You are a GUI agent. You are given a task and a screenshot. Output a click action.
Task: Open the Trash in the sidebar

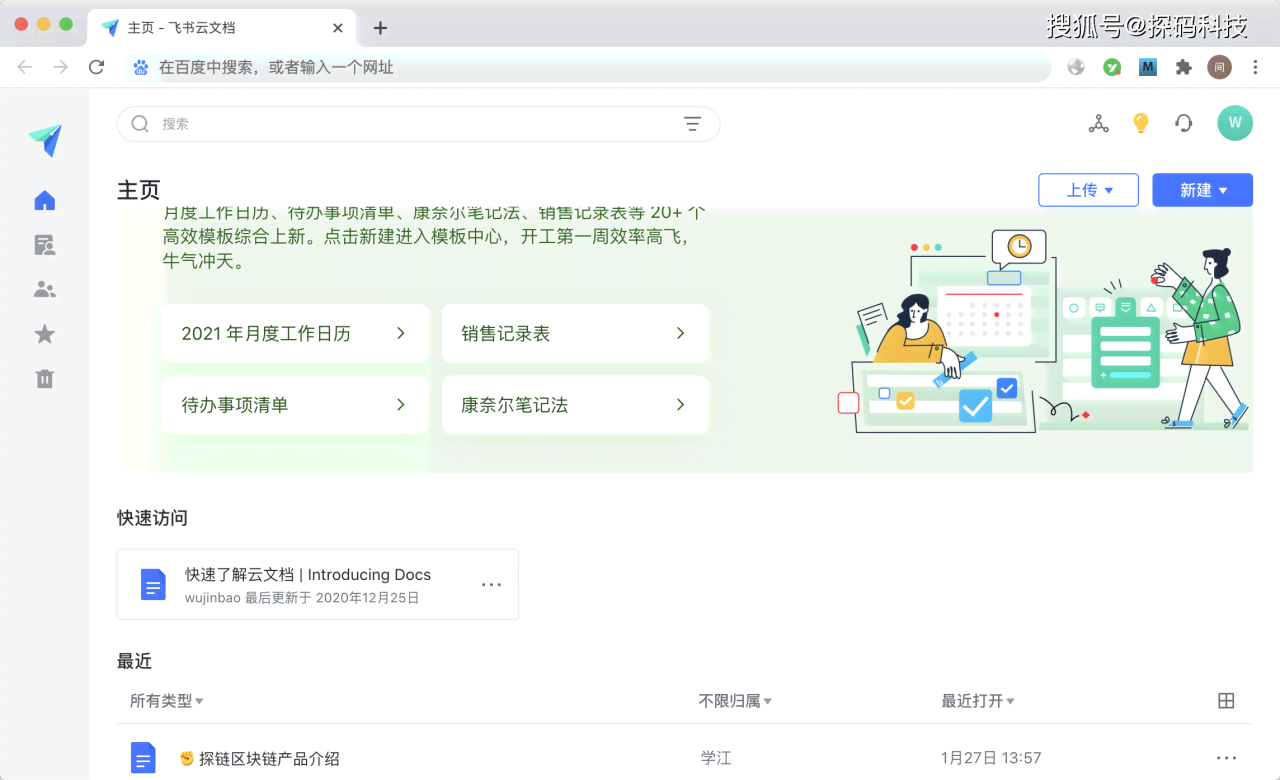tap(44, 378)
